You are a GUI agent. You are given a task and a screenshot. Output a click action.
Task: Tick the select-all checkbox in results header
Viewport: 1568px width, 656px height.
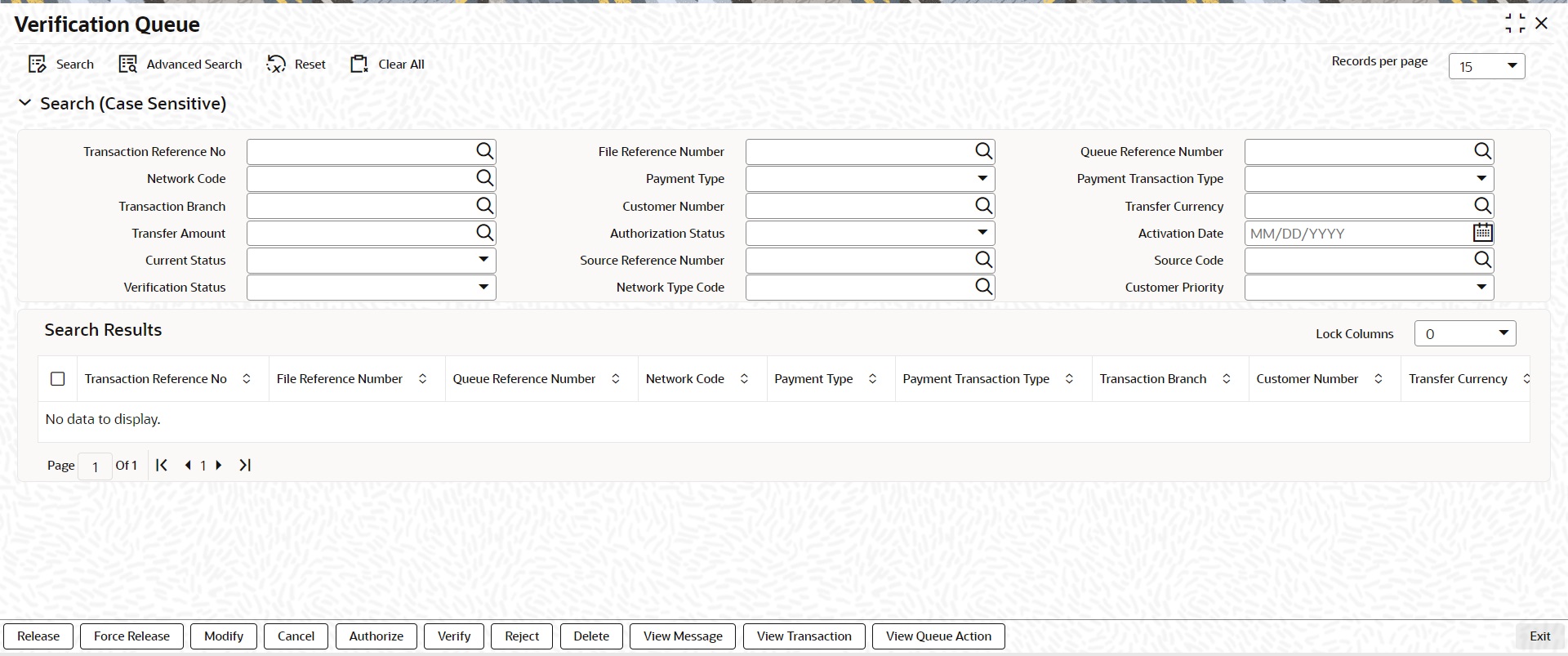(57, 379)
